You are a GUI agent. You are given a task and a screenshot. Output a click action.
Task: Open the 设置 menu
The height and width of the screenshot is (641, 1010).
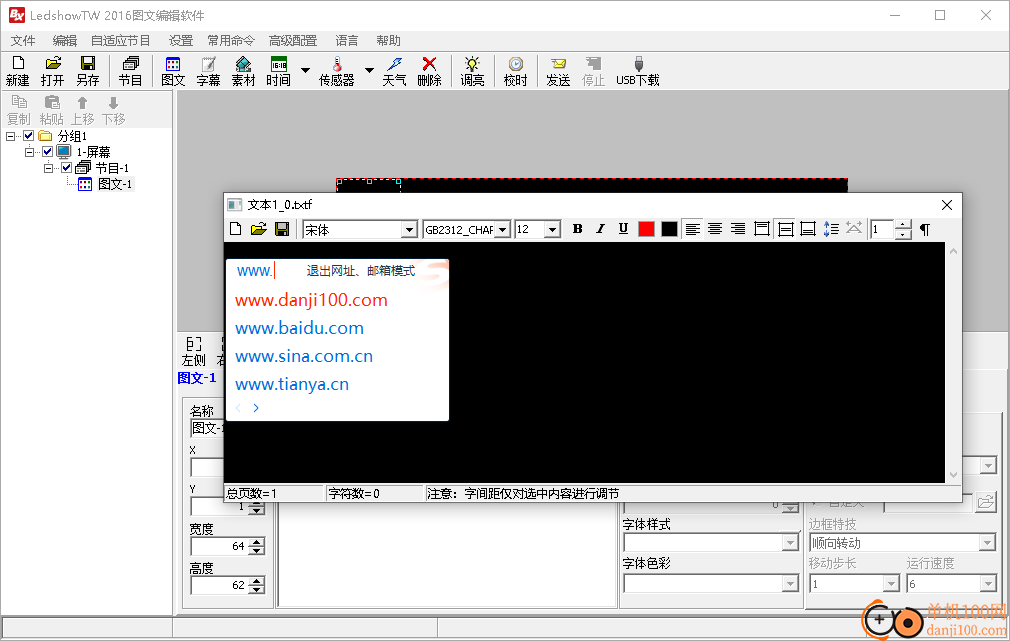pos(181,41)
